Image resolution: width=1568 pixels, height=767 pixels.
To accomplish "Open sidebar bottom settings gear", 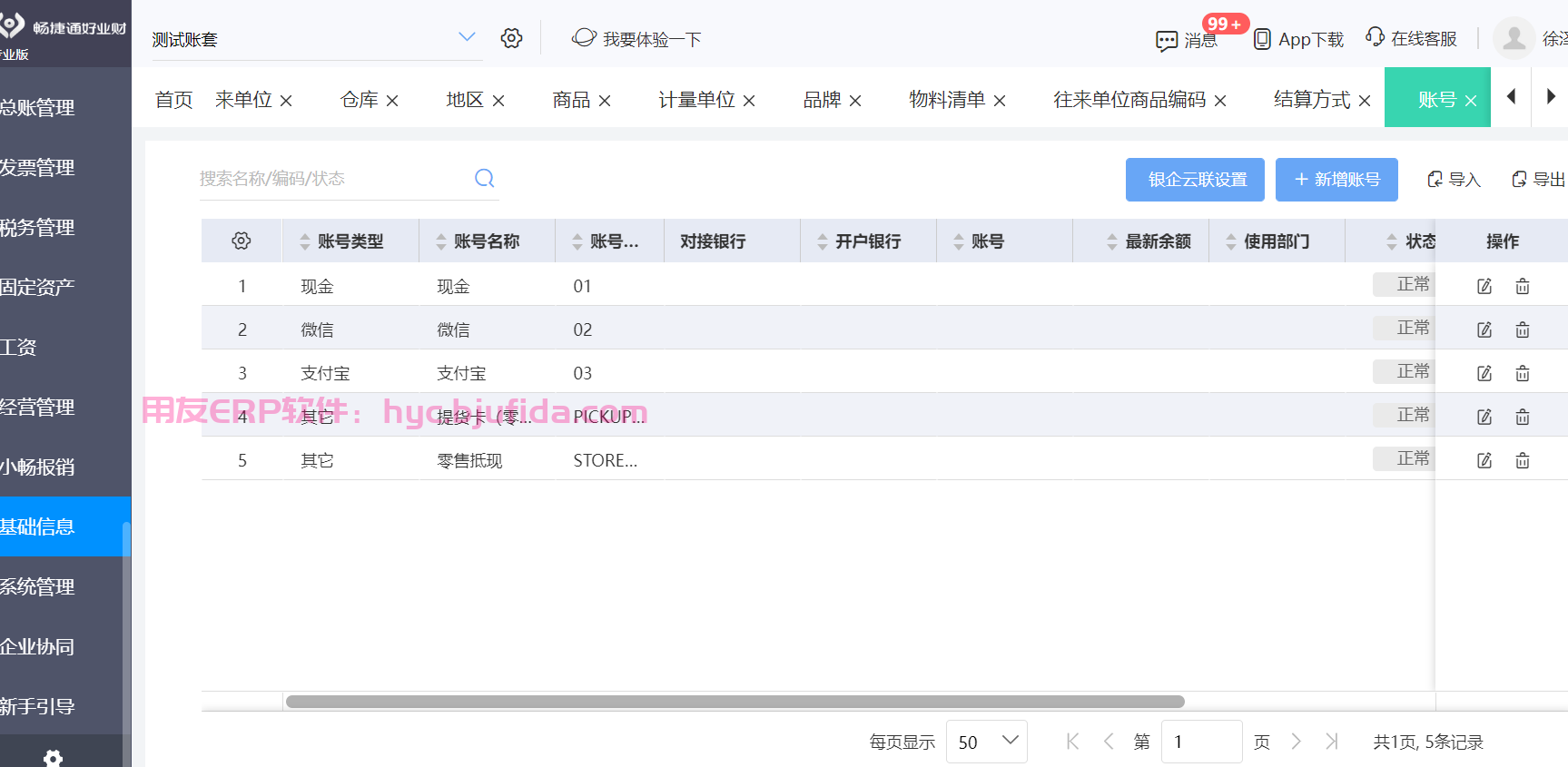I will [x=54, y=758].
